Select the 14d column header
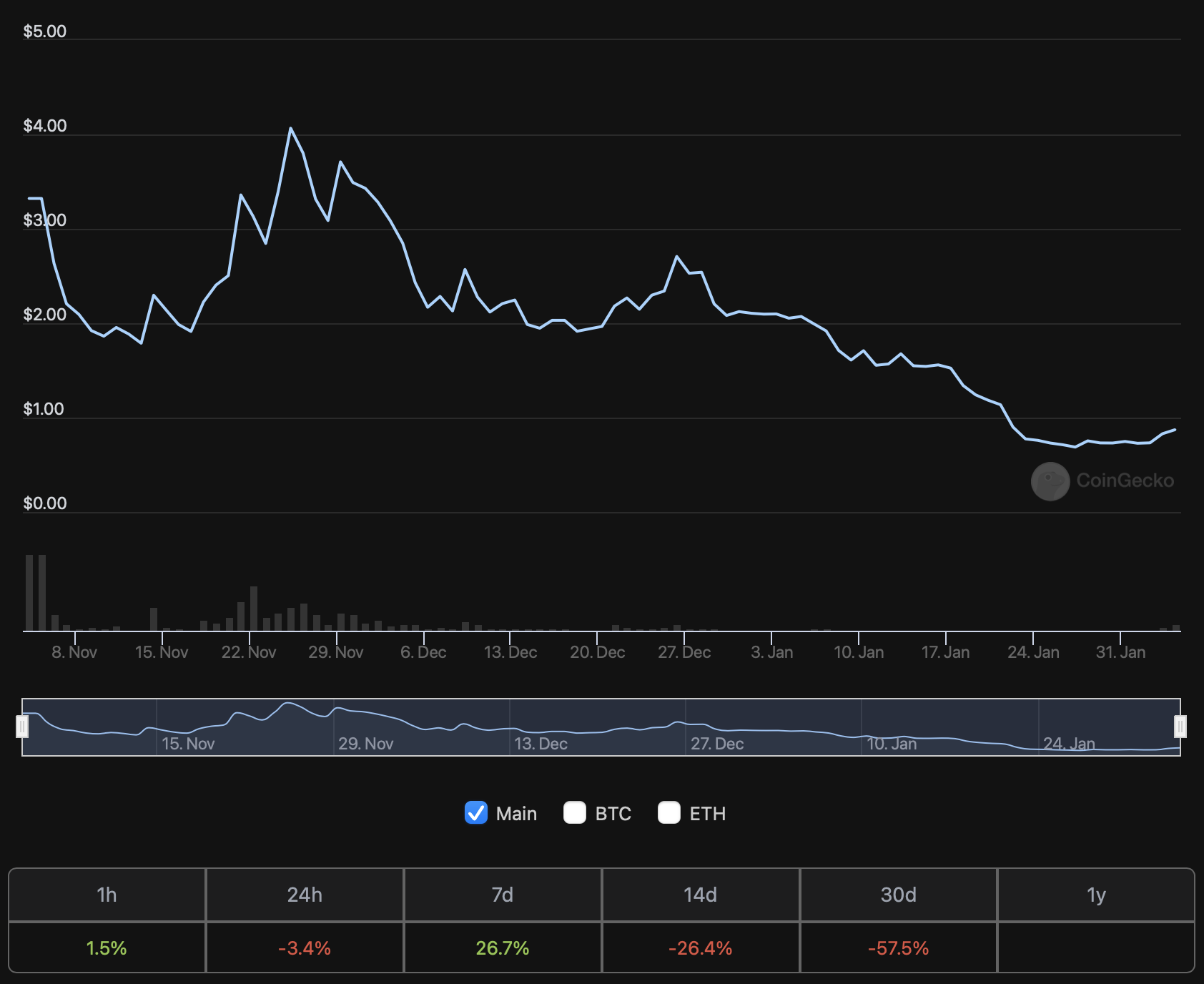 click(x=700, y=895)
